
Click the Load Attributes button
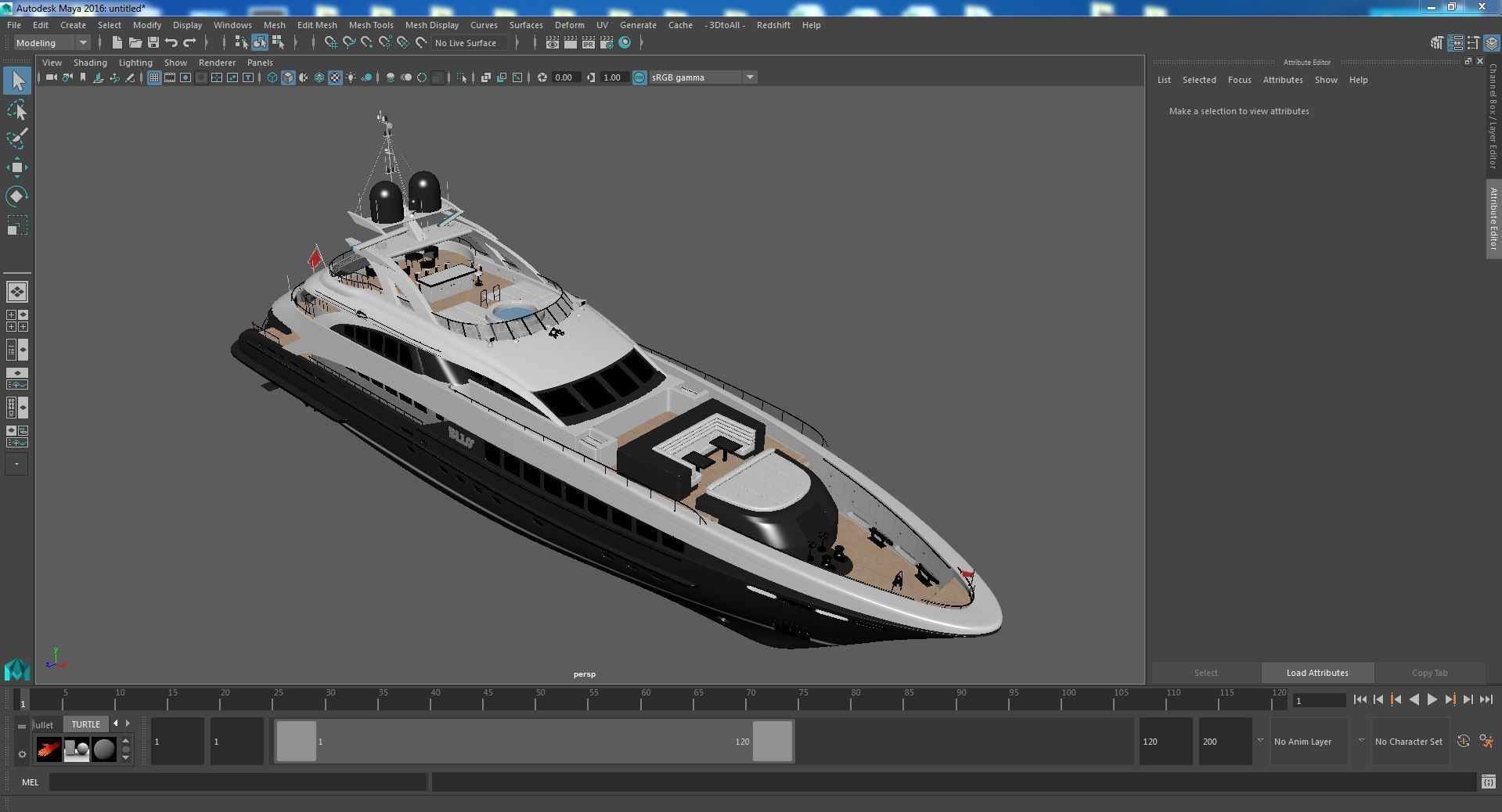point(1317,673)
